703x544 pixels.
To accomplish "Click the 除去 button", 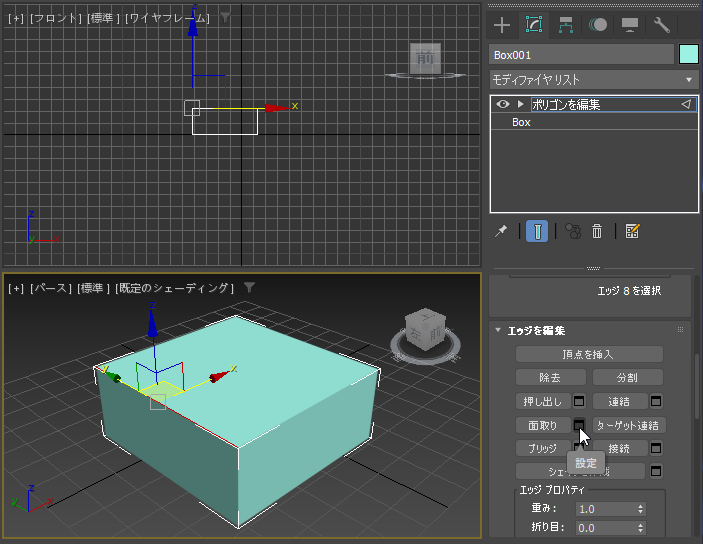I will tap(551, 378).
